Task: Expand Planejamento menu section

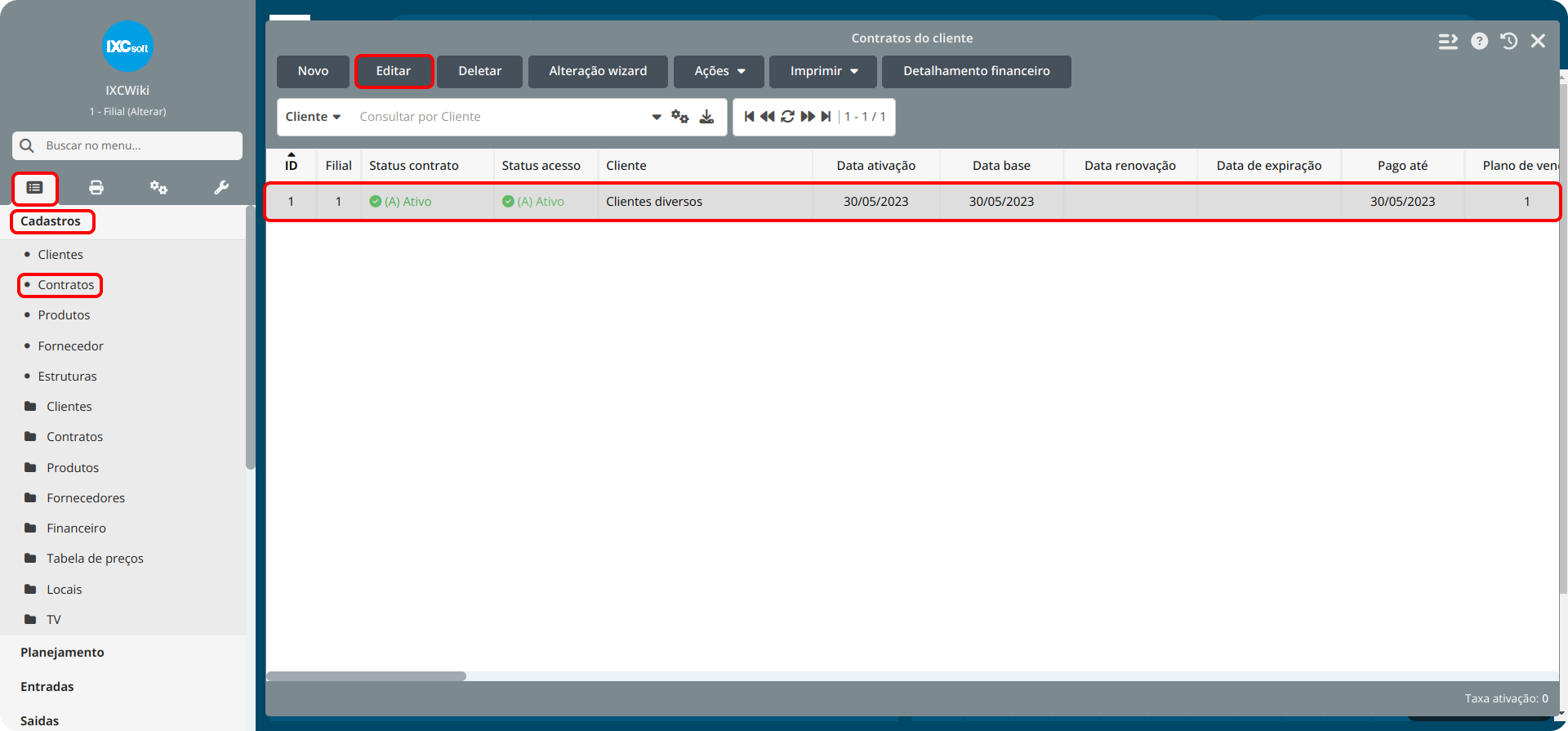Action: (62, 653)
